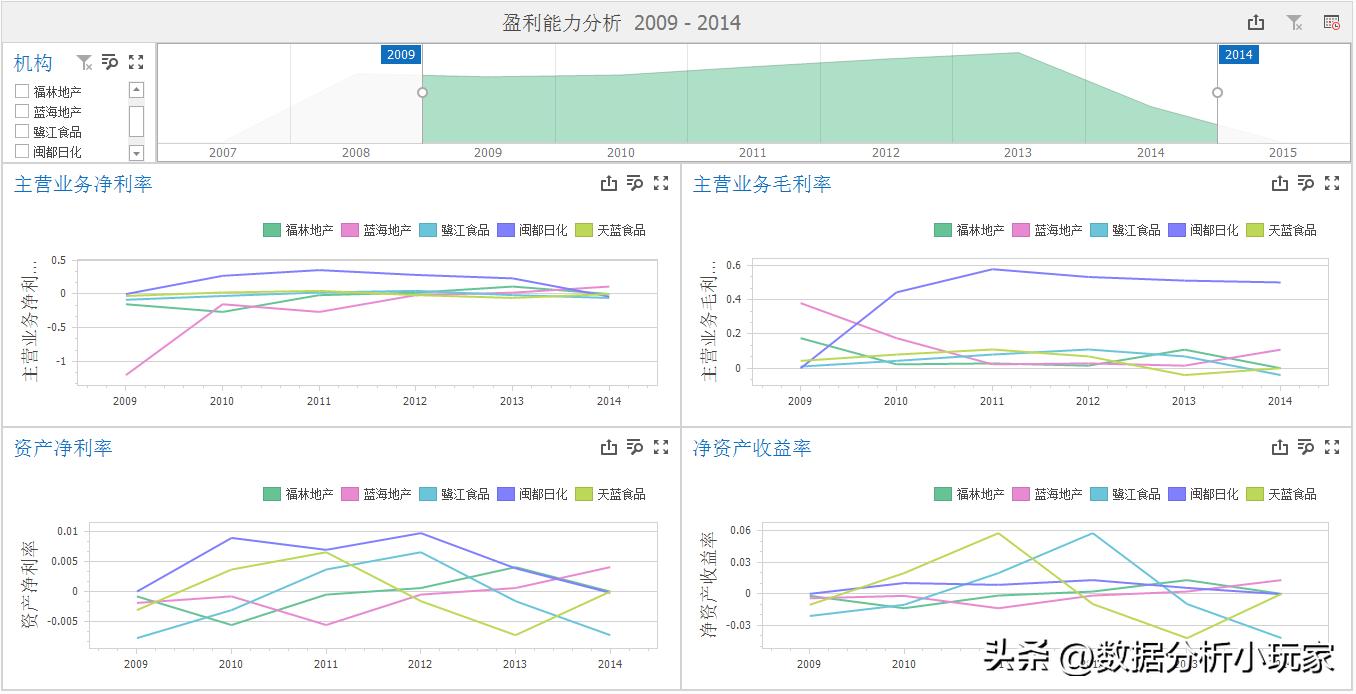Click the export icon beside the dashboard title

click(x=1255, y=21)
